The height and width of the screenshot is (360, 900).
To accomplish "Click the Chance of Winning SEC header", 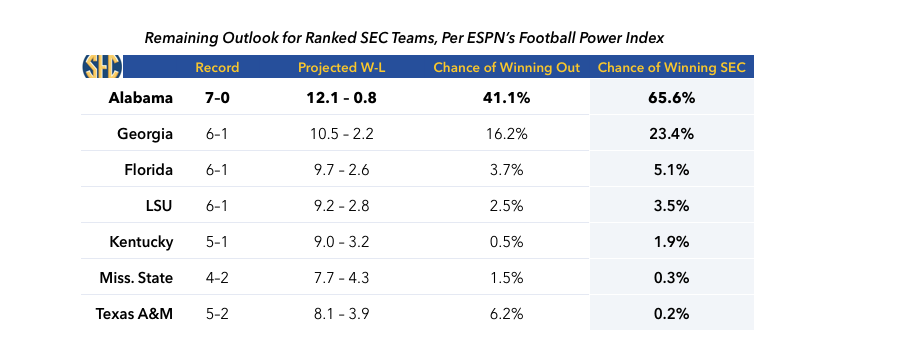I will coord(672,68).
